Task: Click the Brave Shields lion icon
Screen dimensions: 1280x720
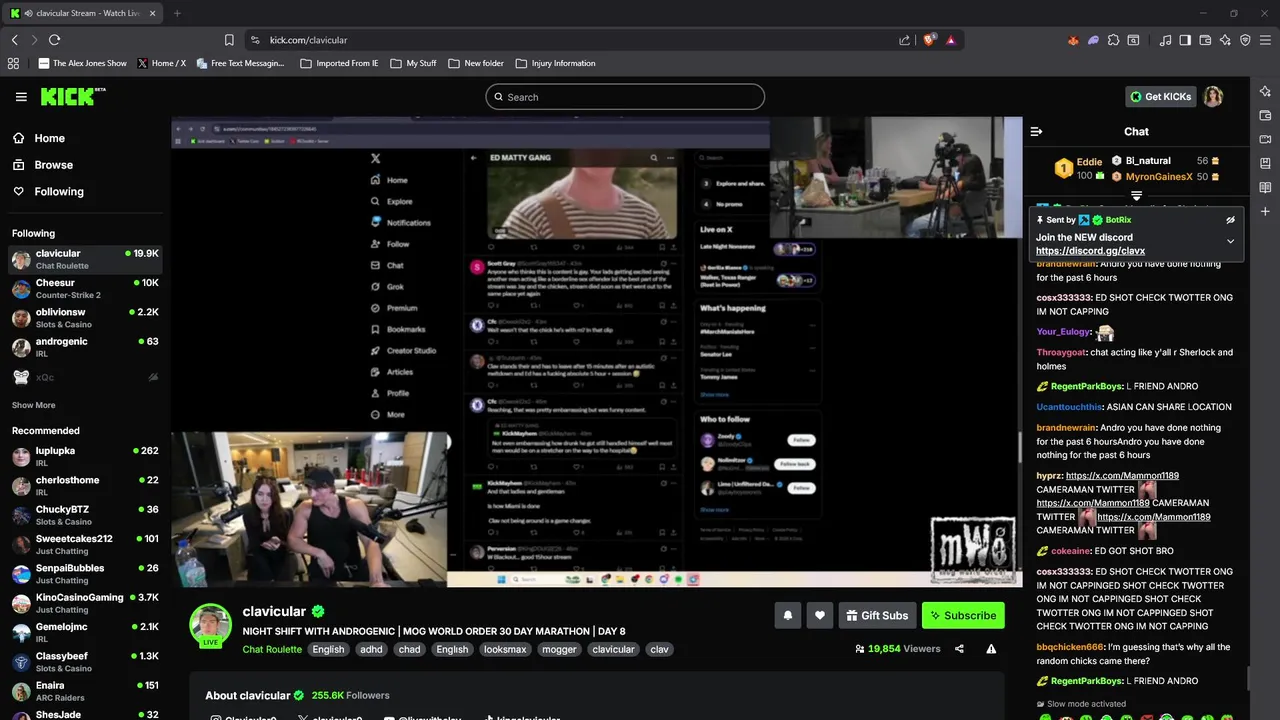Action: 929,40
